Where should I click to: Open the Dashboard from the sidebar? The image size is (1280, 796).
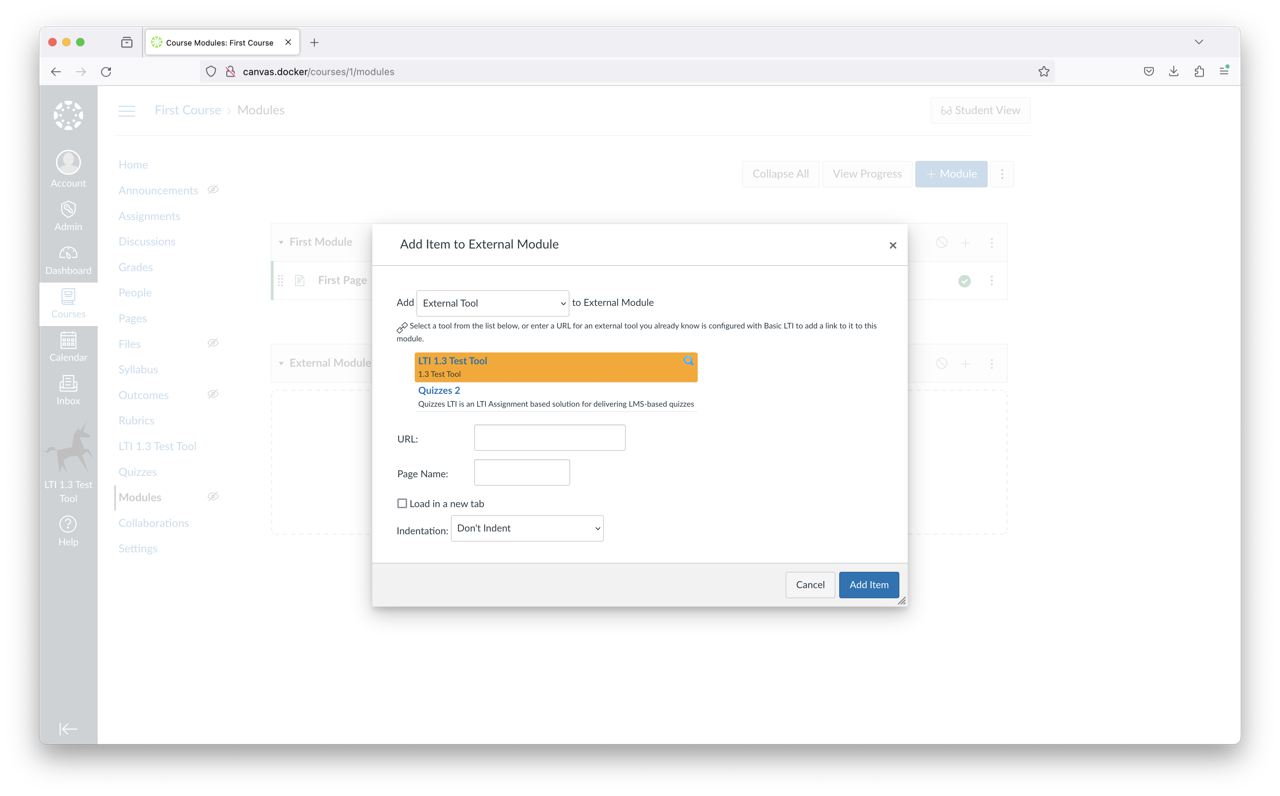point(68,259)
